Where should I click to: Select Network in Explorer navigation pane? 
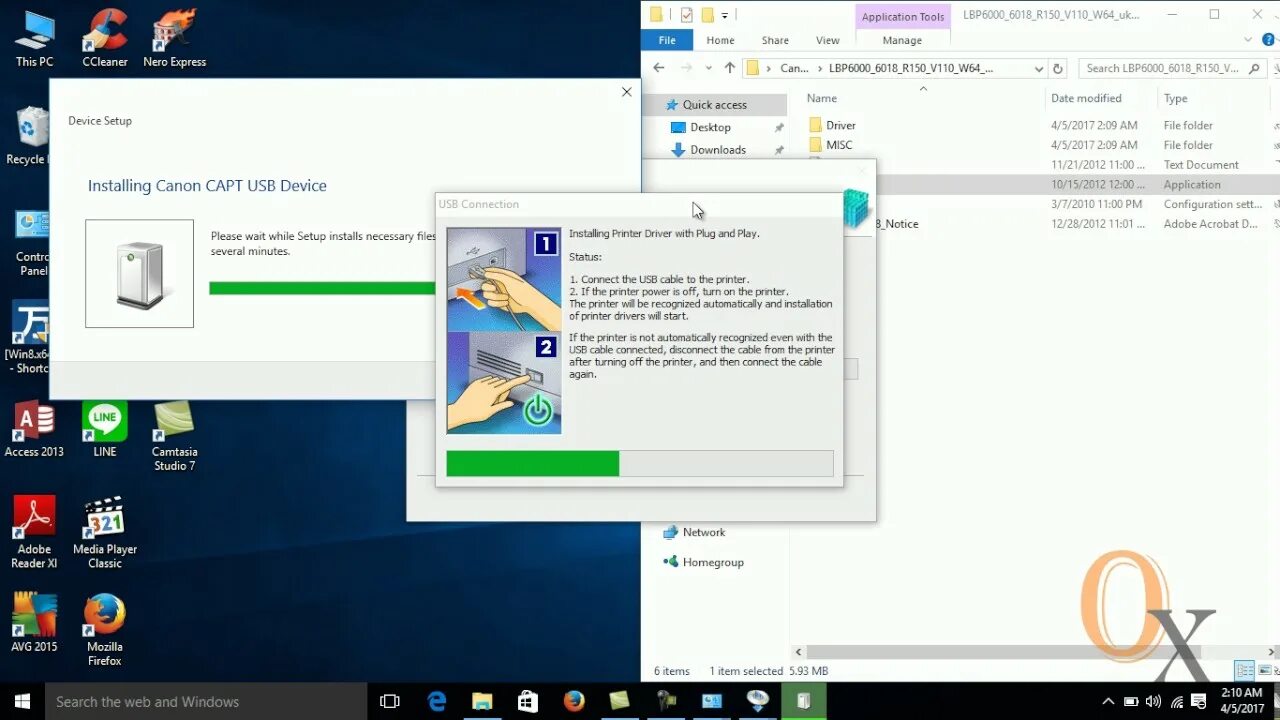click(704, 532)
